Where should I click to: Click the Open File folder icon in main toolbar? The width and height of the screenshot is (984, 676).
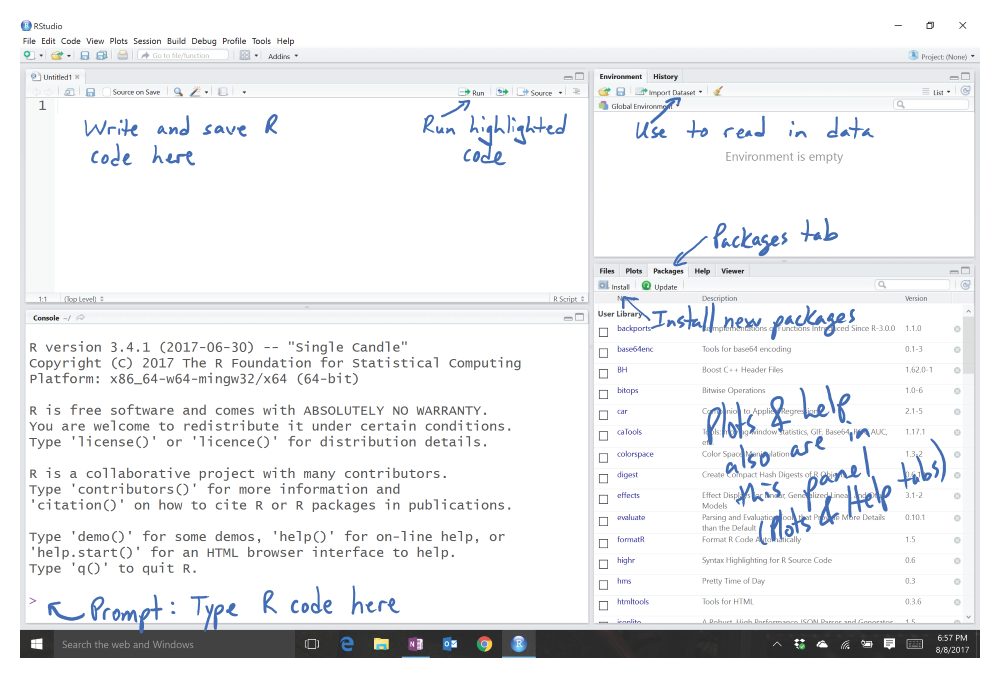(x=57, y=55)
